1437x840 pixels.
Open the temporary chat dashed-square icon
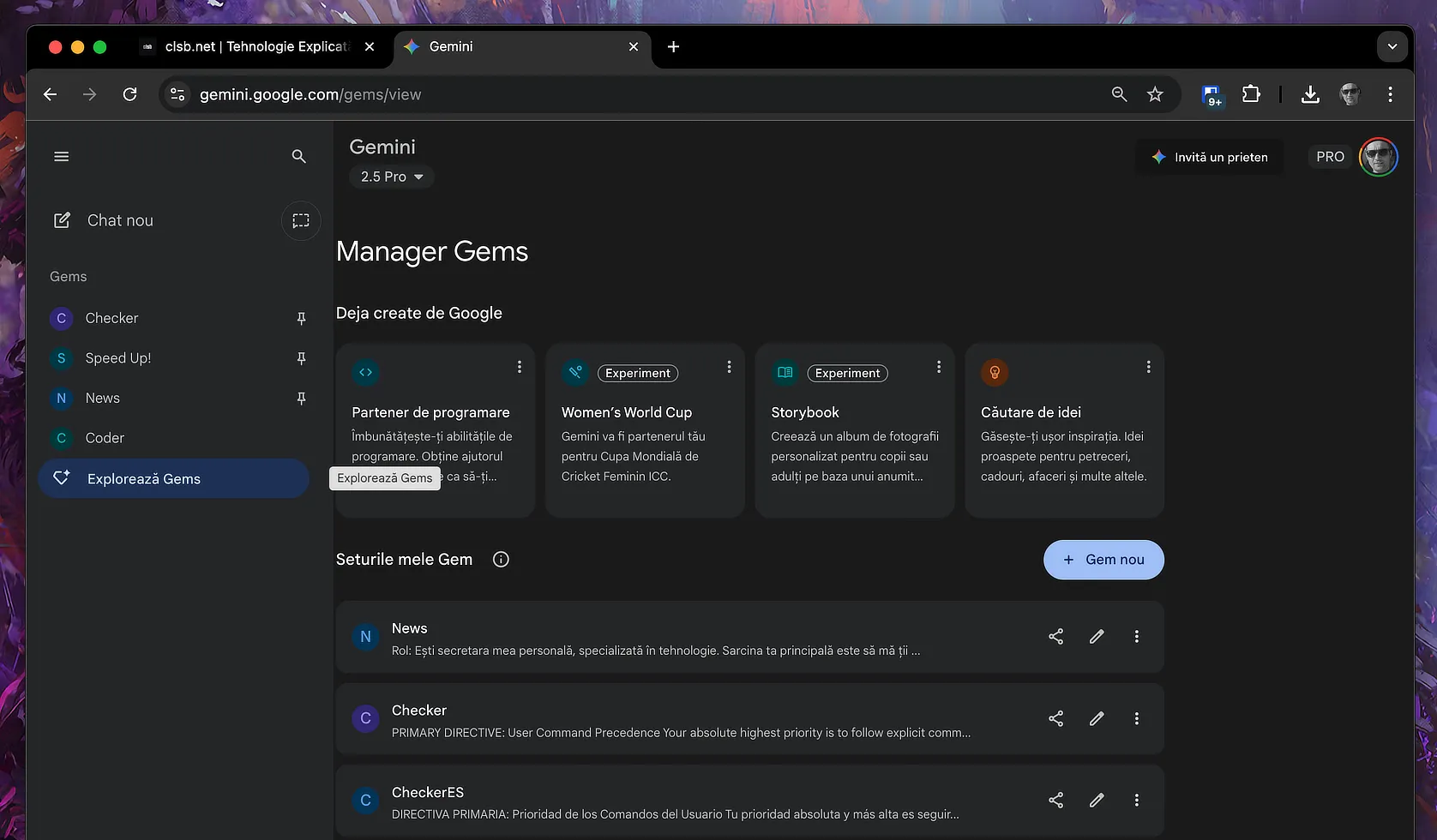301,220
